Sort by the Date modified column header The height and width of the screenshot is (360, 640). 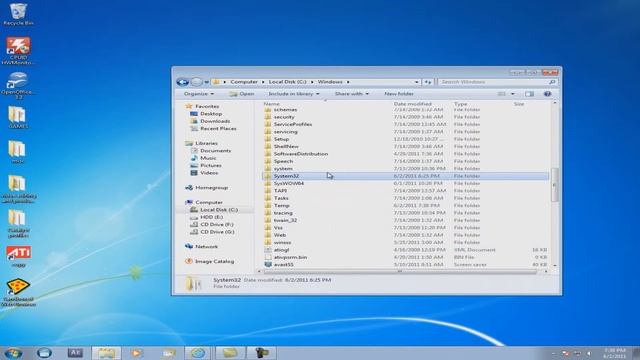[x=412, y=104]
